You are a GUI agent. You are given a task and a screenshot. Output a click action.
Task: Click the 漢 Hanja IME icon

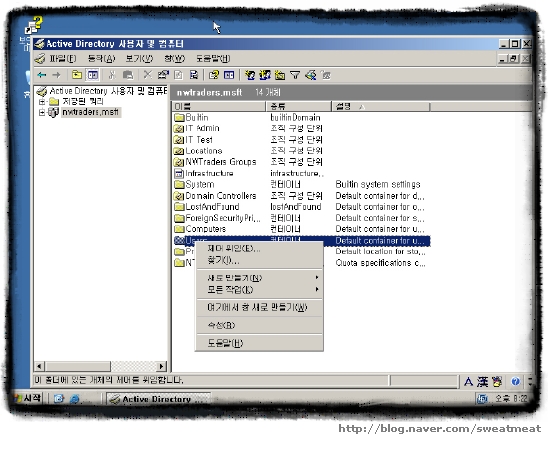[482, 382]
